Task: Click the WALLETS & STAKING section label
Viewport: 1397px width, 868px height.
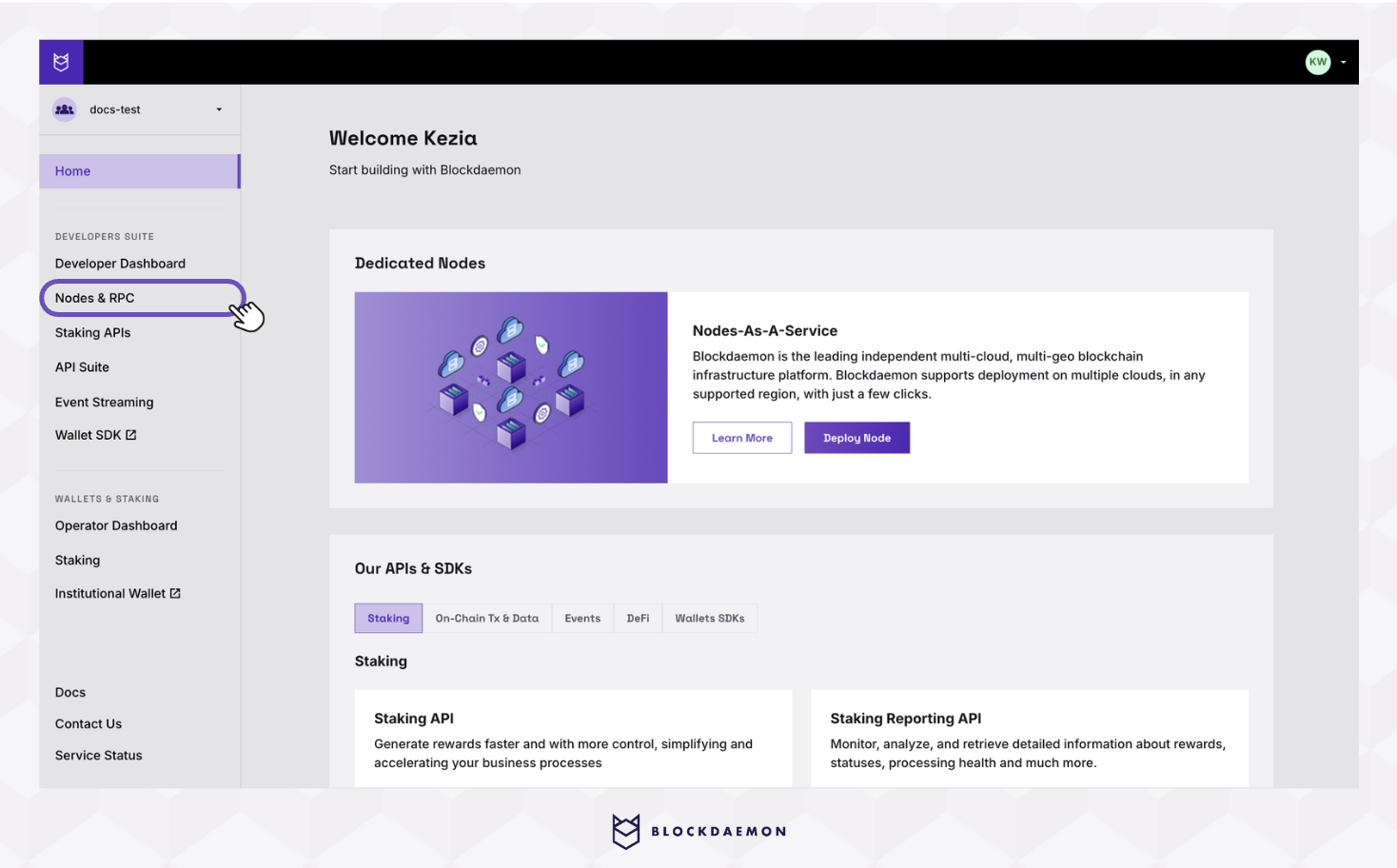Action: pos(107,499)
